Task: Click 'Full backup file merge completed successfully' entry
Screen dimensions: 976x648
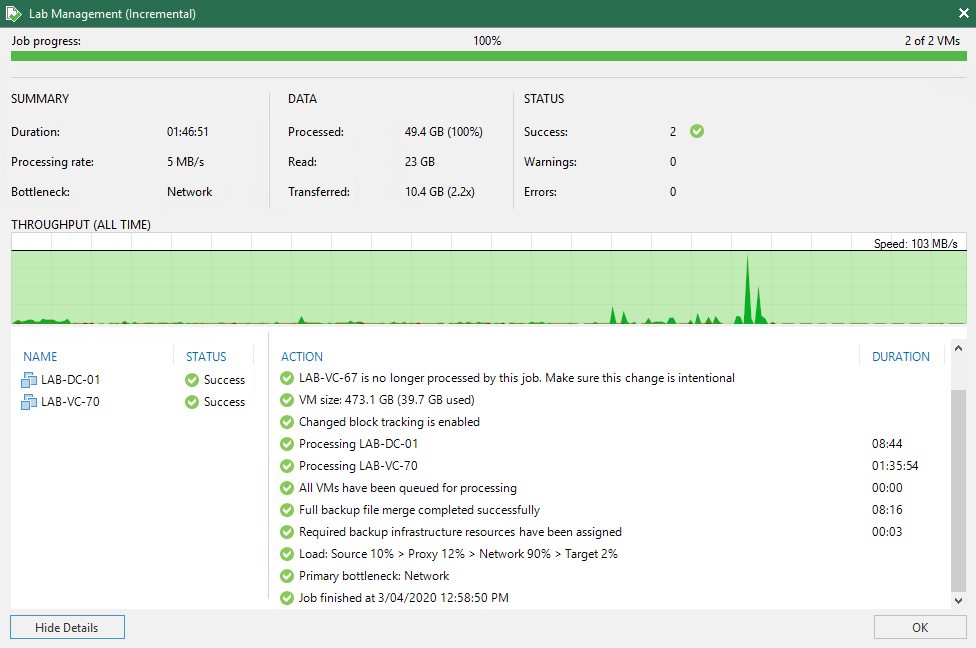Action: (420, 510)
